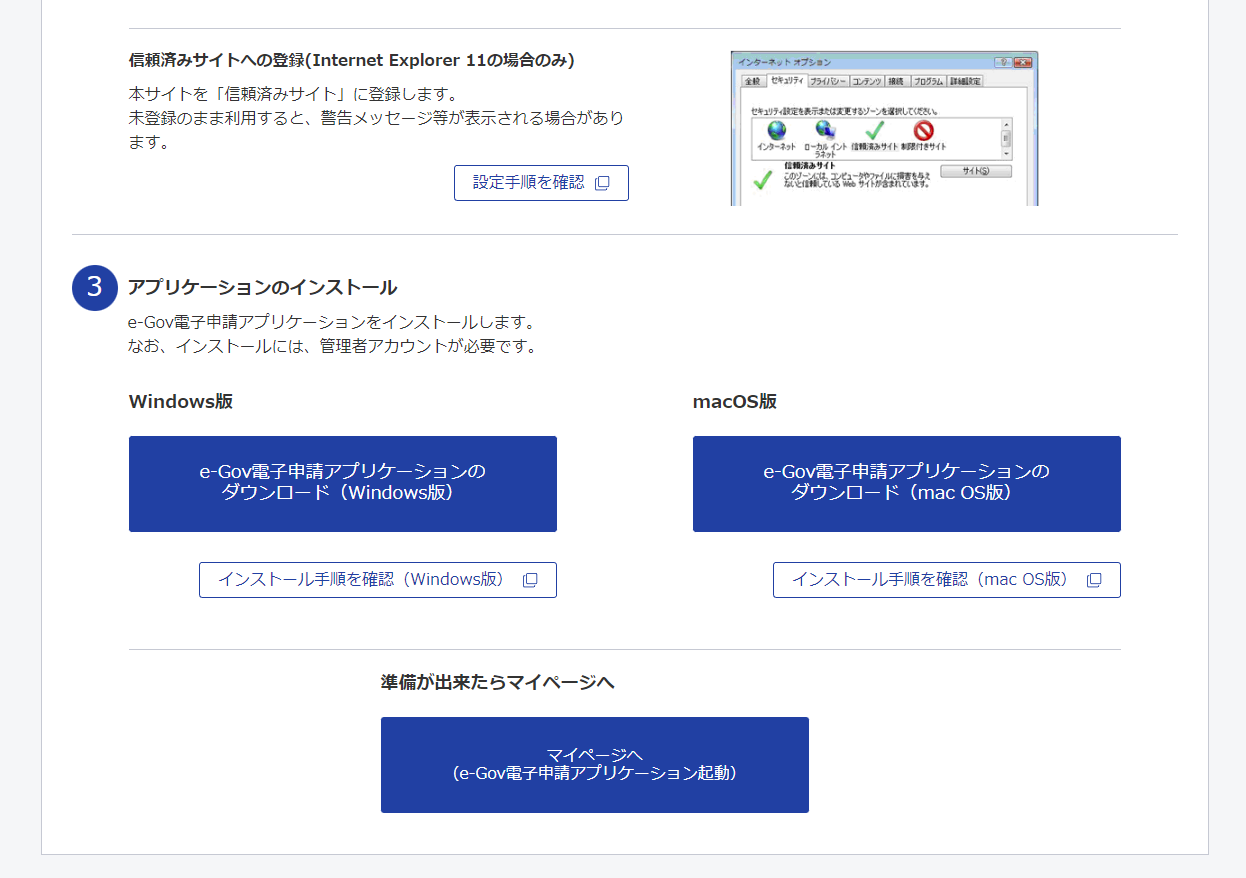The width and height of the screenshot is (1246, 878).
Task: Download the e-Gov application for Windows
Action: (342, 483)
